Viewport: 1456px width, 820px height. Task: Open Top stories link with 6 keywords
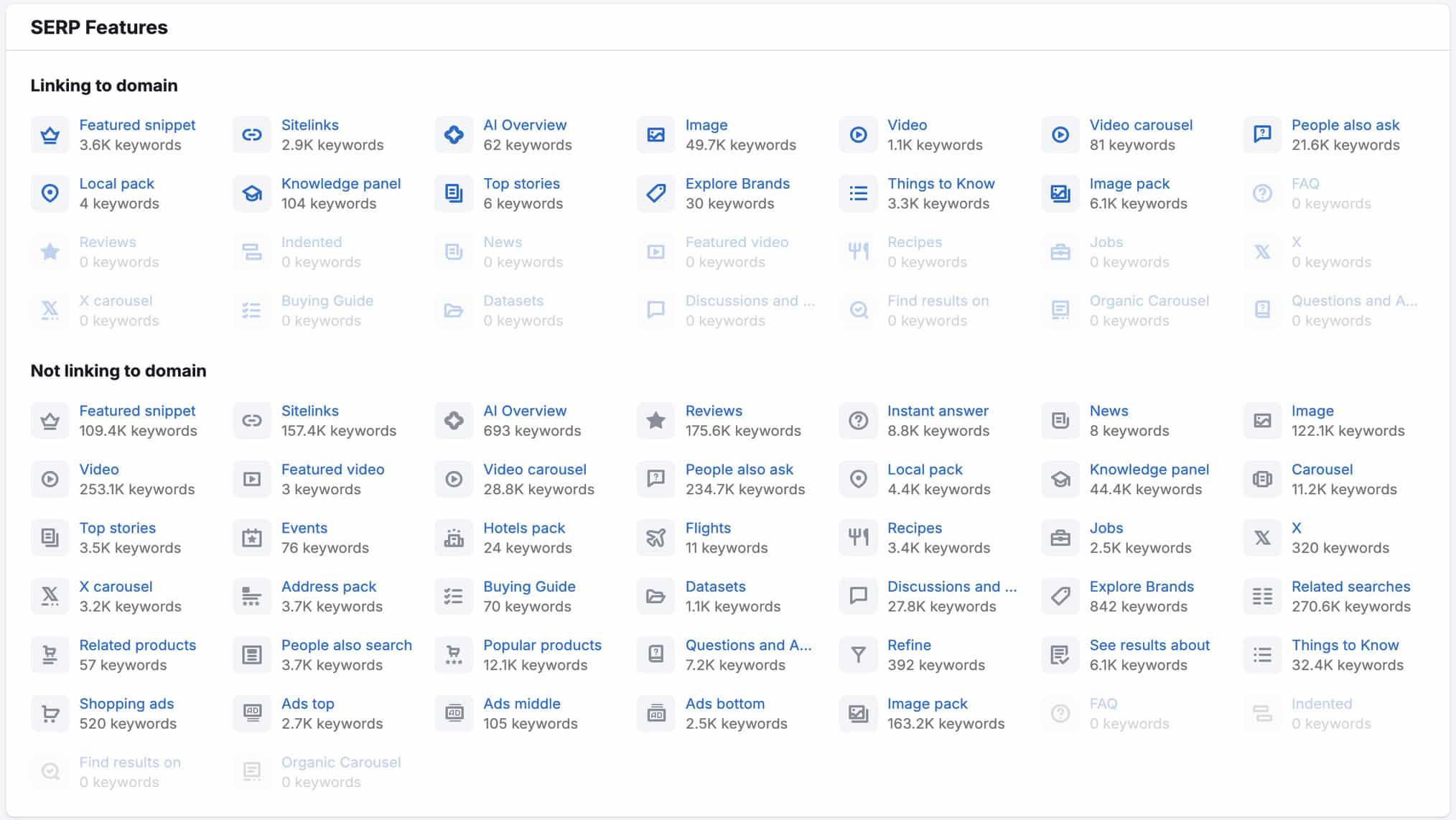tap(521, 184)
